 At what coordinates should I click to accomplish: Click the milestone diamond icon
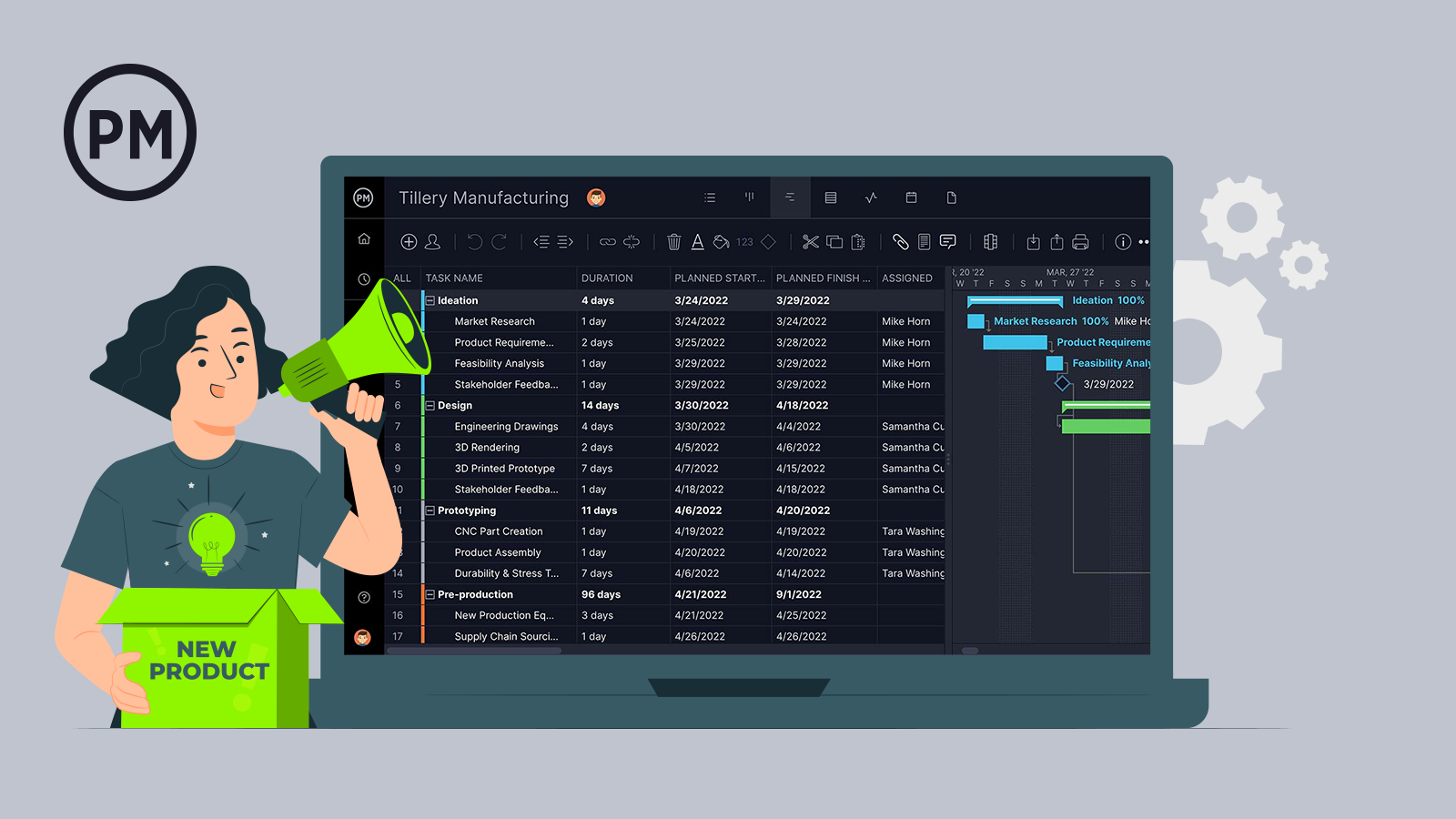768,242
